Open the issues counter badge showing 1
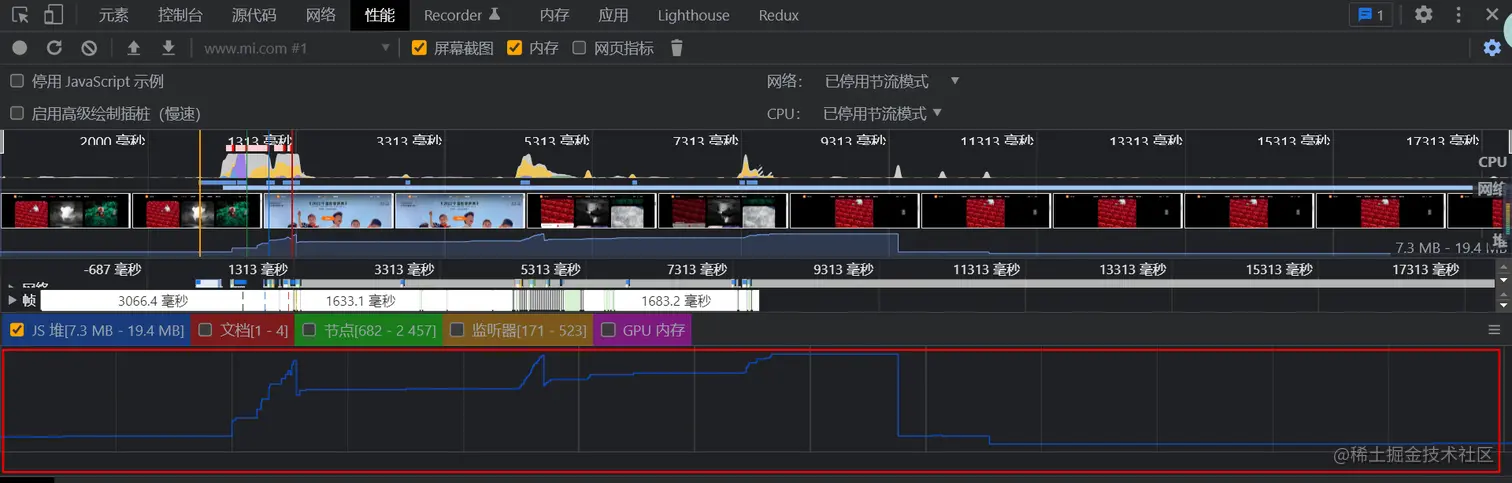Image resolution: width=1512 pixels, height=483 pixels. pos(1370,15)
